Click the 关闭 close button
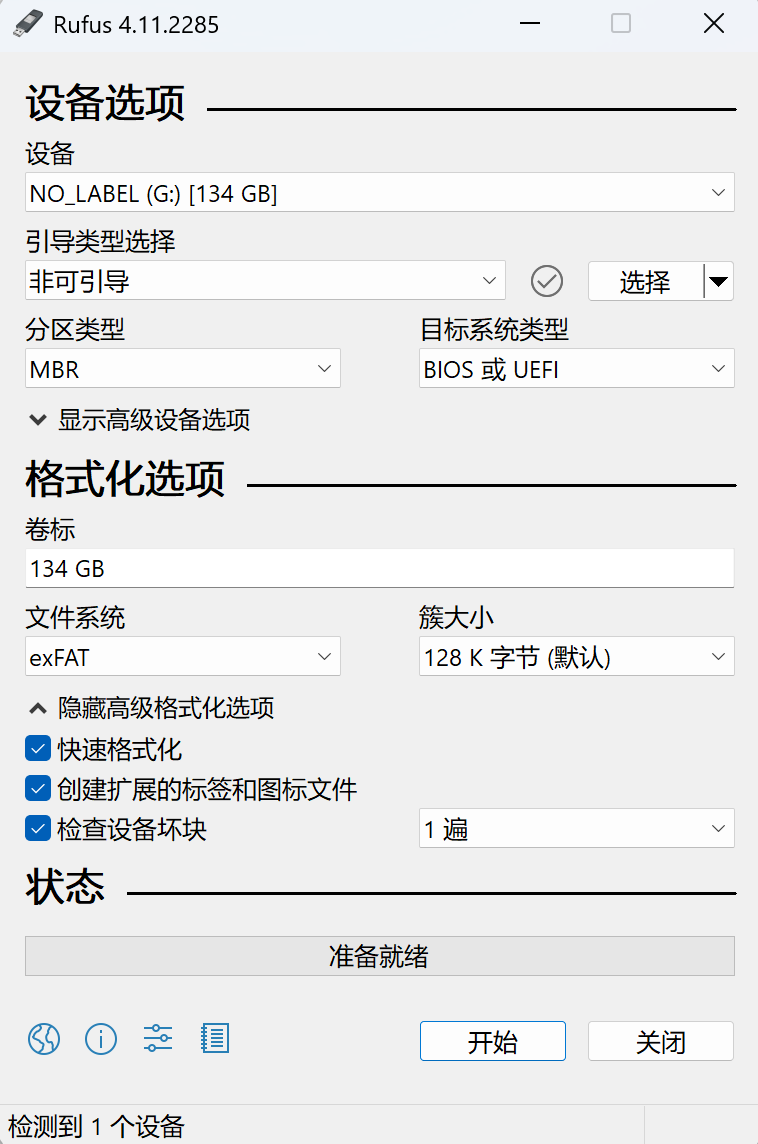 [661, 1041]
